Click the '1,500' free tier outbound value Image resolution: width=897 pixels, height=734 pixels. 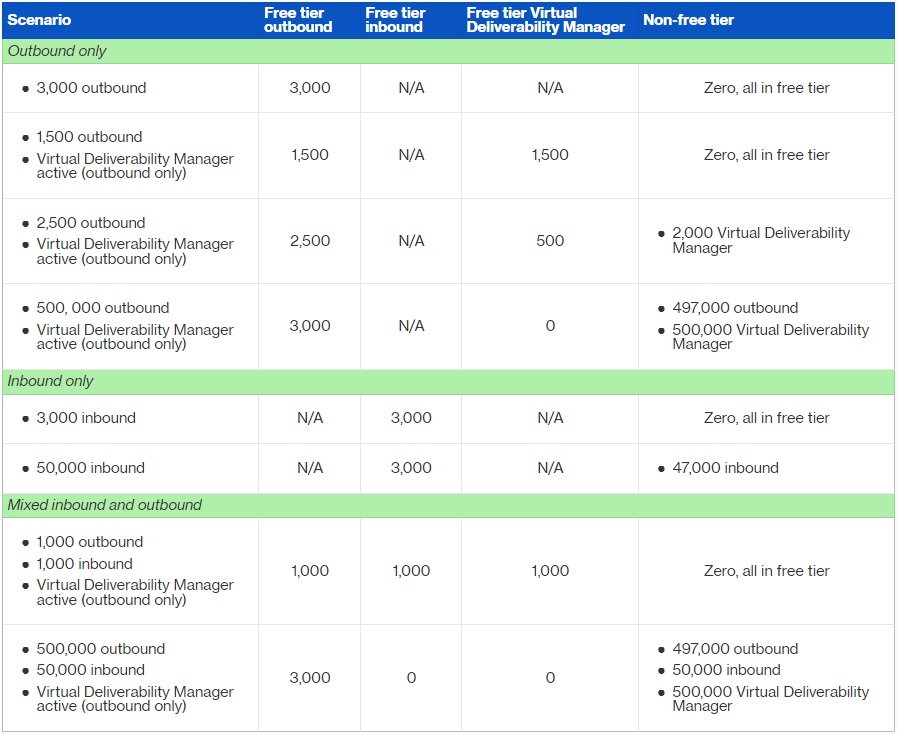click(x=310, y=155)
